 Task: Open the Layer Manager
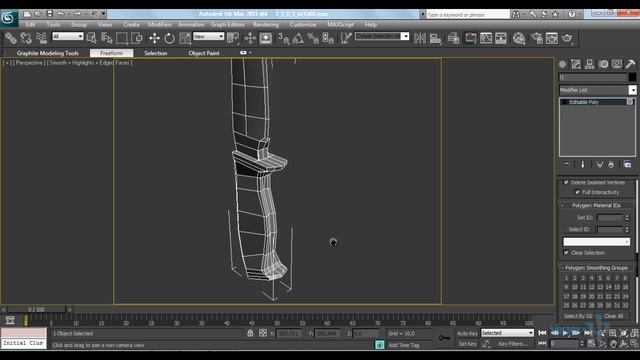(453, 38)
